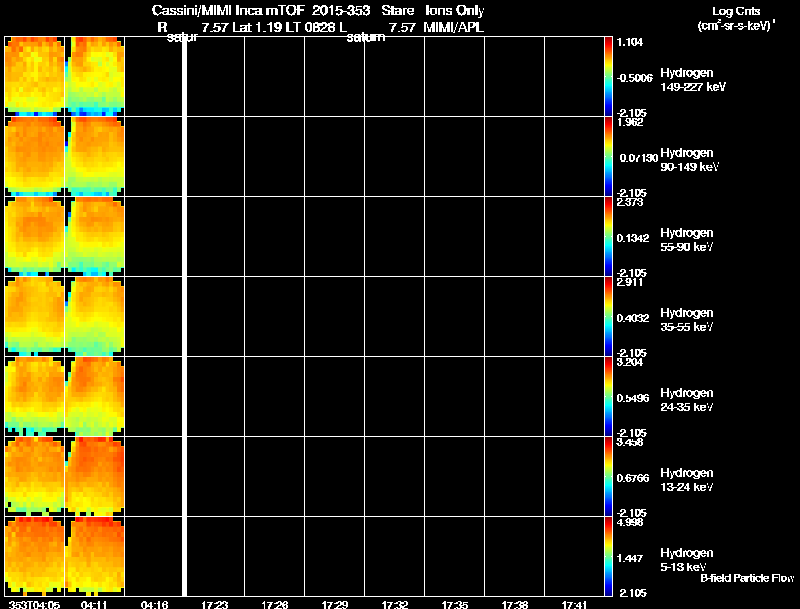Click the '17:32' time axis label
The width and height of the screenshot is (800, 609).
pyautogui.click(x=395, y=604)
